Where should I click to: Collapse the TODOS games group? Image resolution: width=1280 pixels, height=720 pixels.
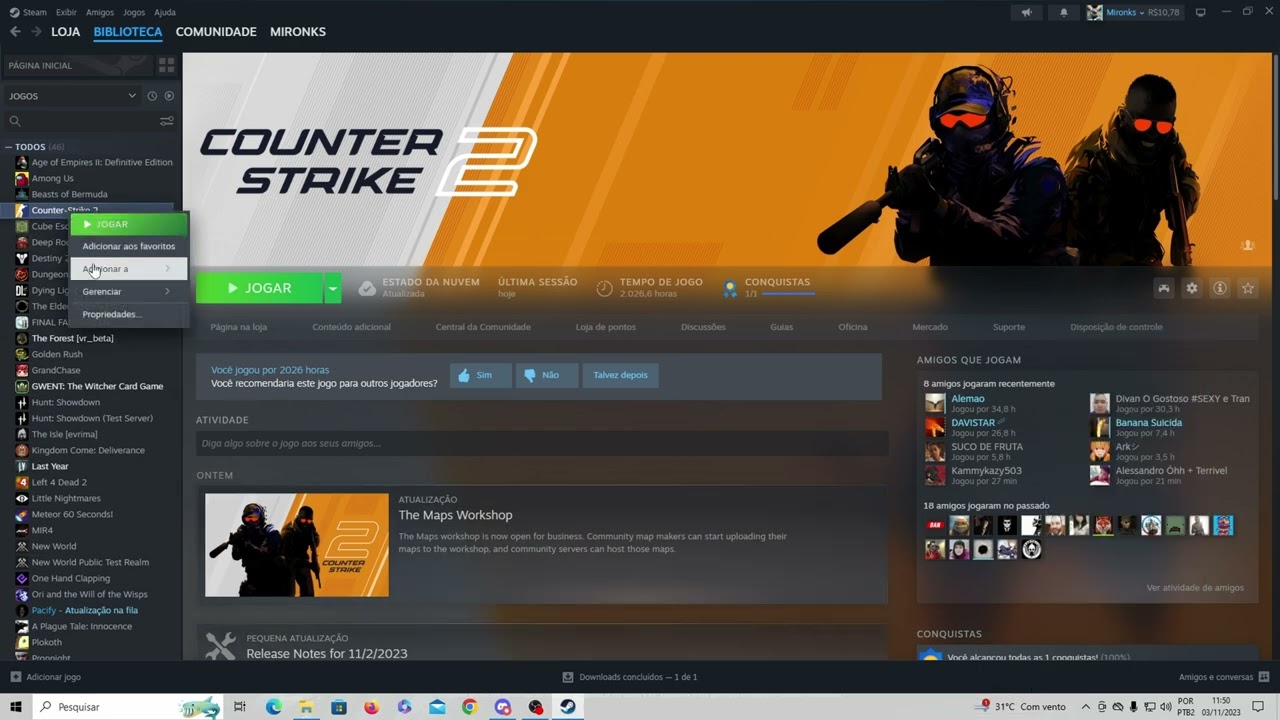point(9,147)
